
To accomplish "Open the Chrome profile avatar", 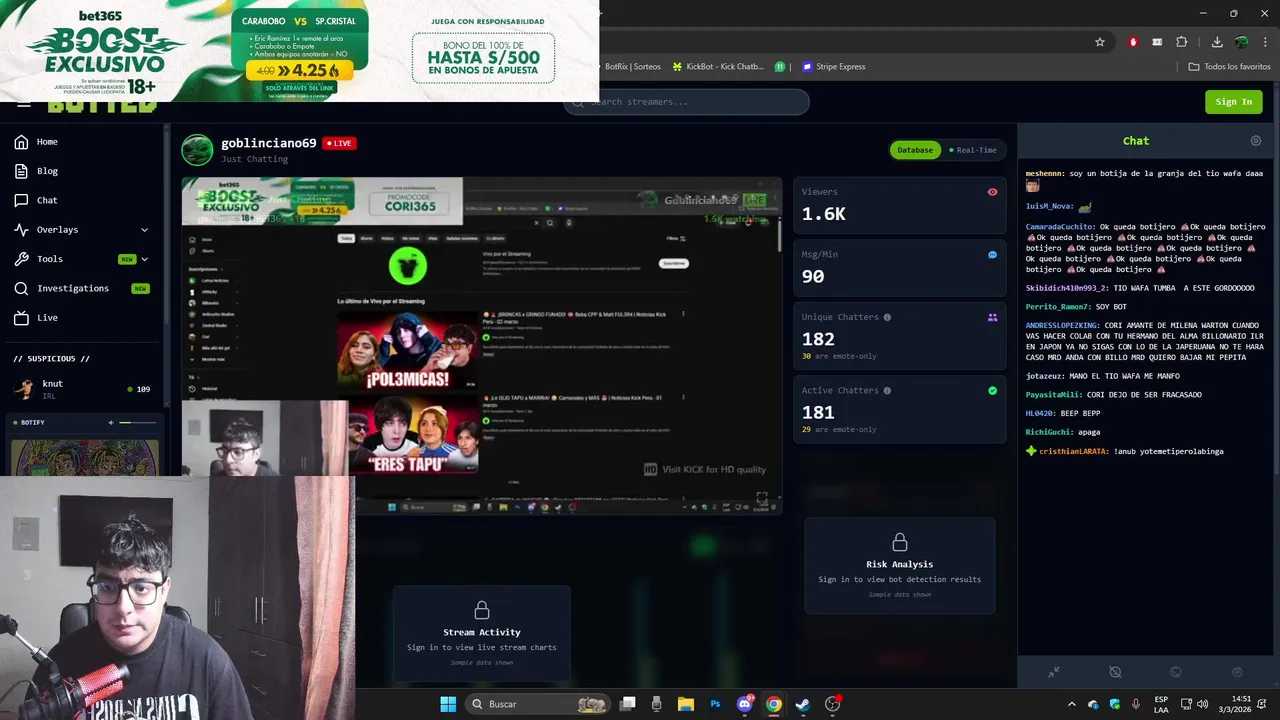I will pos(1241,42).
